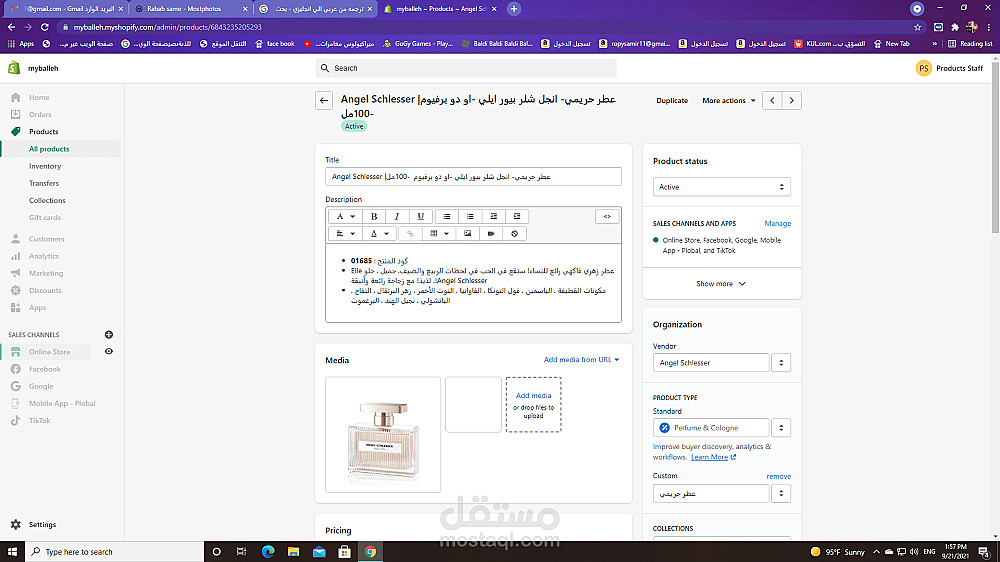1000x562 pixels.
Task: Insert a numbered list in description
Action: pos(470,216)
